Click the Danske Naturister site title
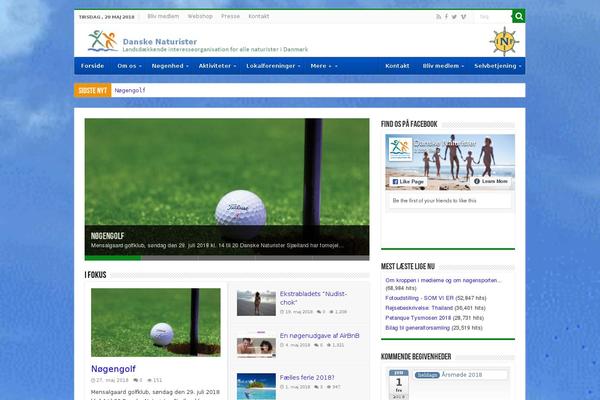This screenshot has height=400, width=600. (x=160, y=41)
